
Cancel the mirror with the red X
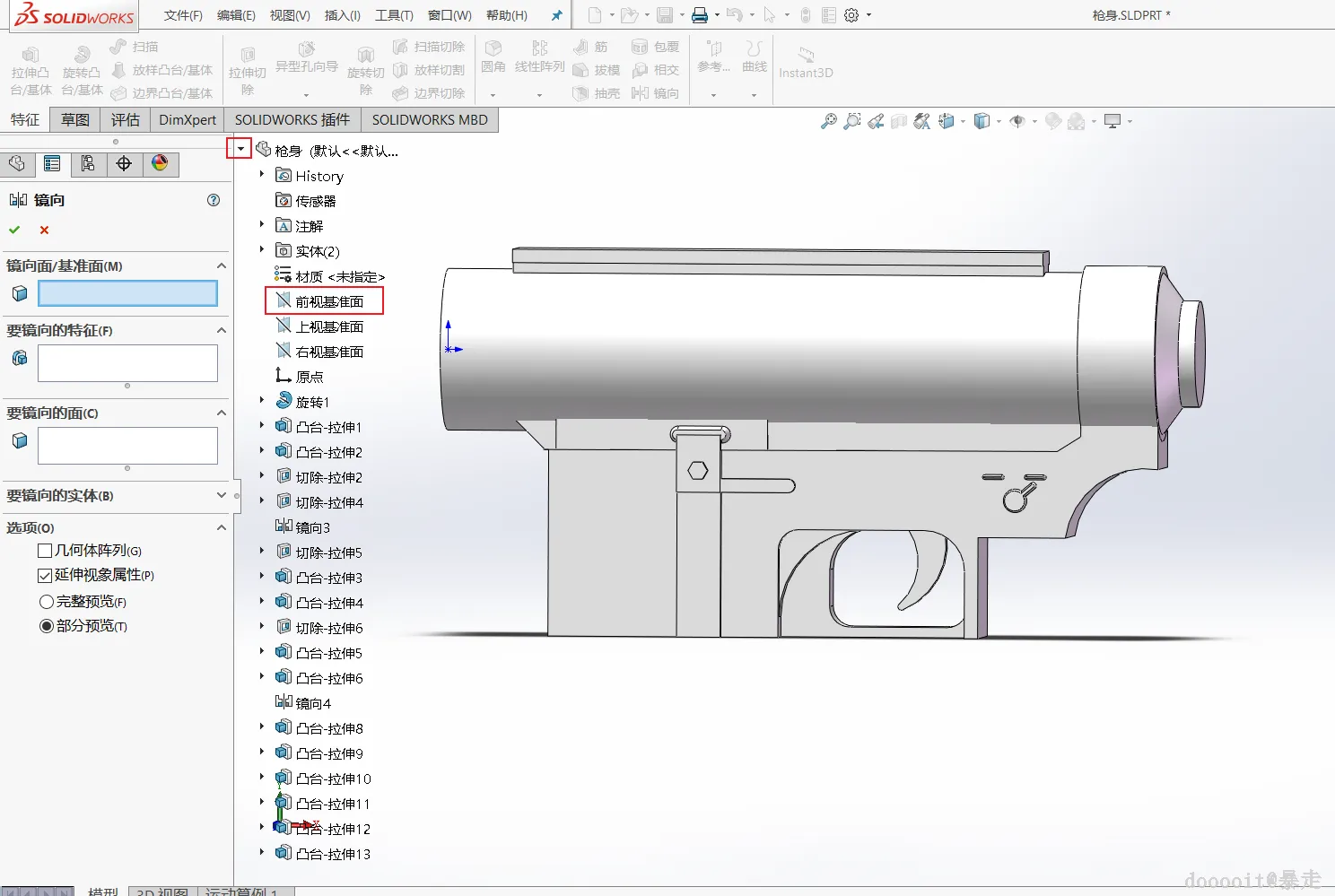click(44, 231)
